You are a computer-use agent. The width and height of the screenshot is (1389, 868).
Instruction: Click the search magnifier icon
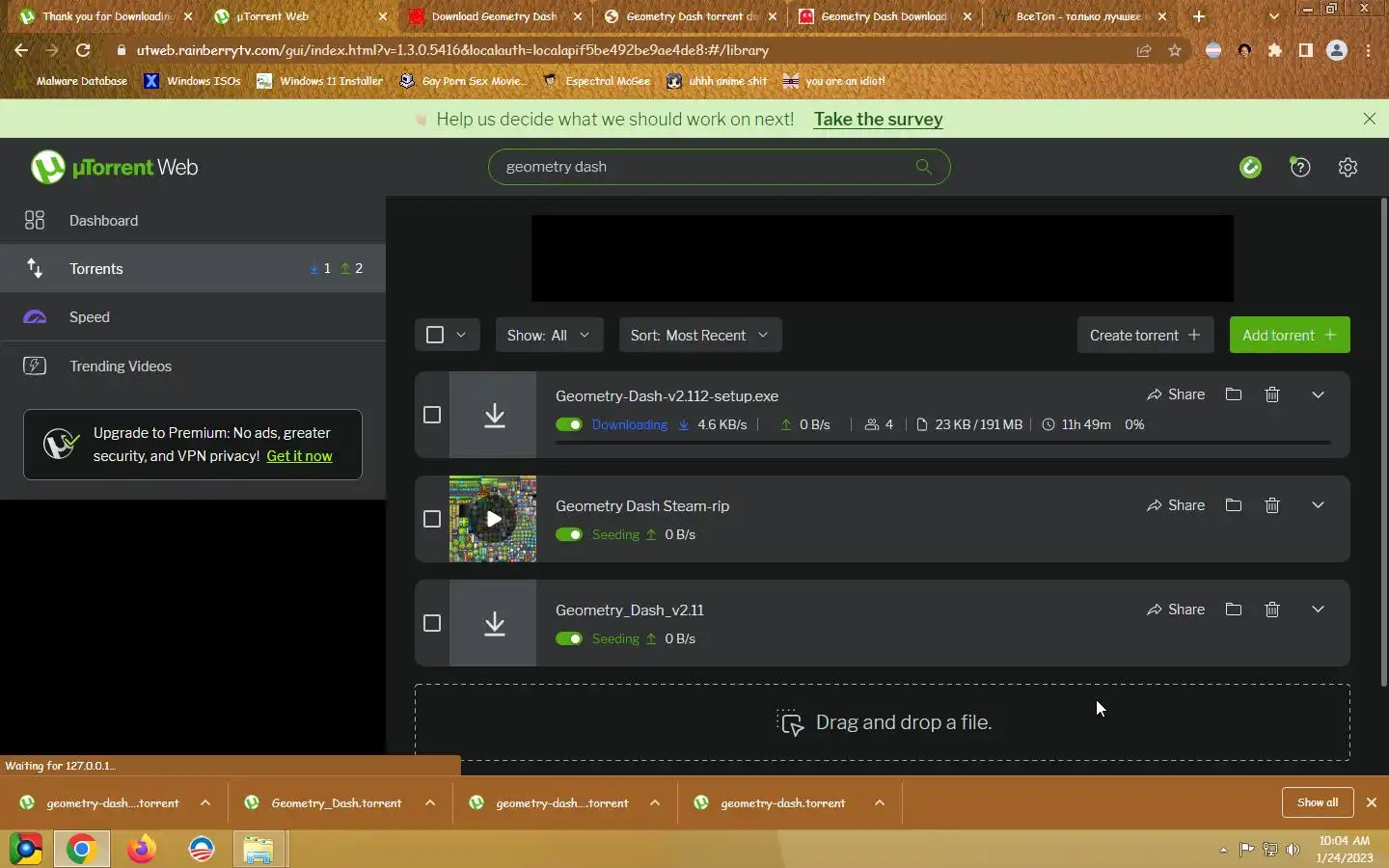point(923,167)
